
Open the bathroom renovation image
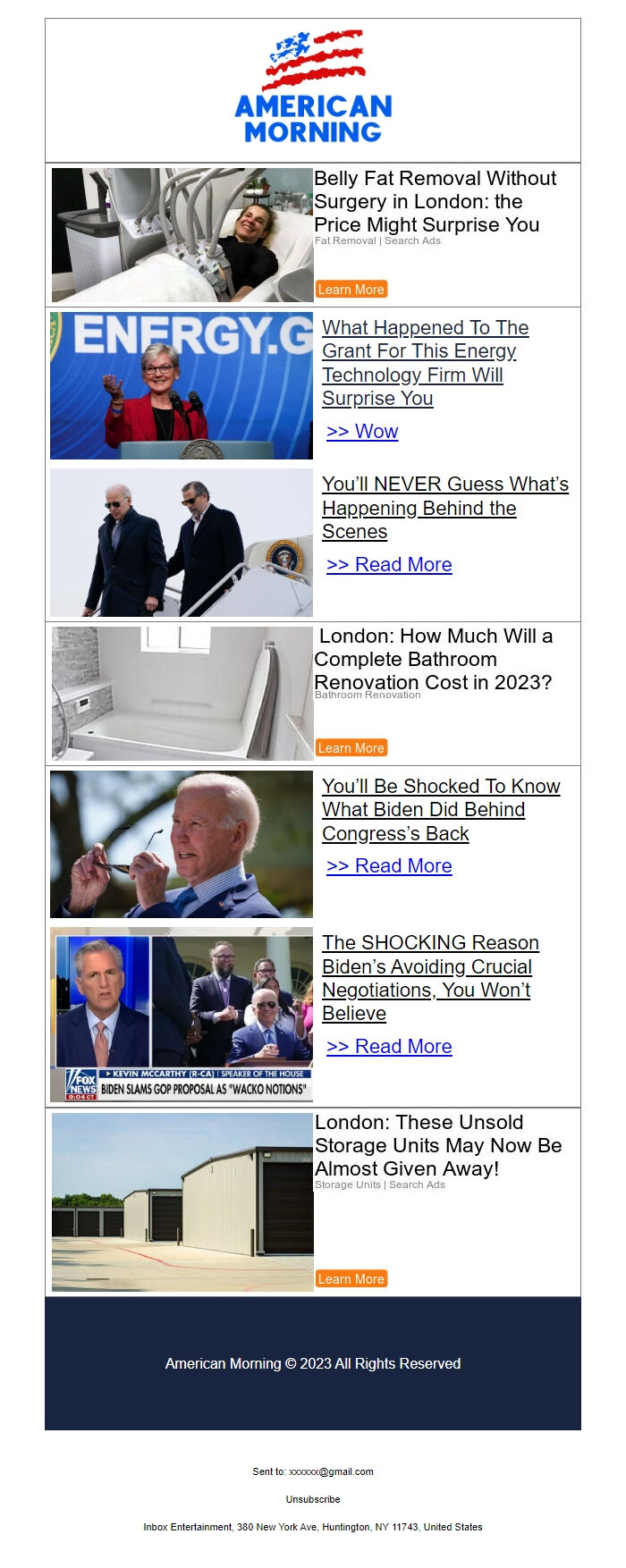(x=182, y=694)
